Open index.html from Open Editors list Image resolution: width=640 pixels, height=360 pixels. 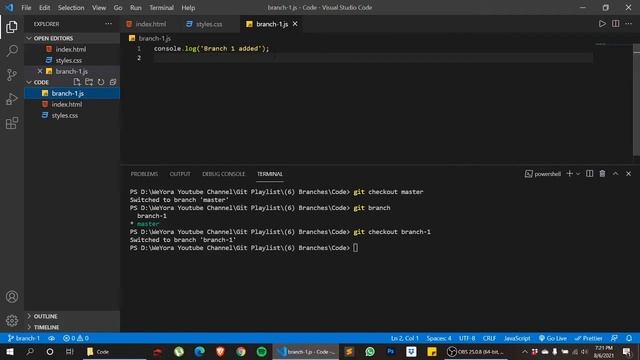(x=72, y=49)
